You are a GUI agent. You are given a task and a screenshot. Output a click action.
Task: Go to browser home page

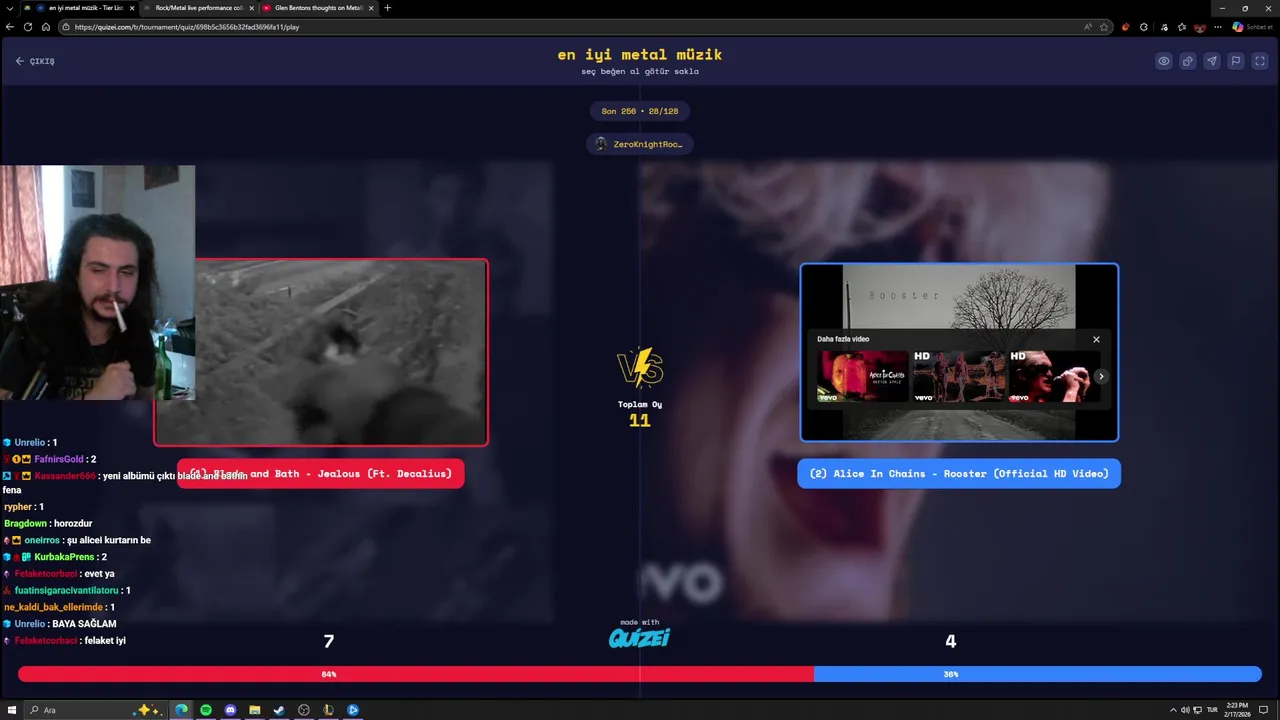(46, 27)
